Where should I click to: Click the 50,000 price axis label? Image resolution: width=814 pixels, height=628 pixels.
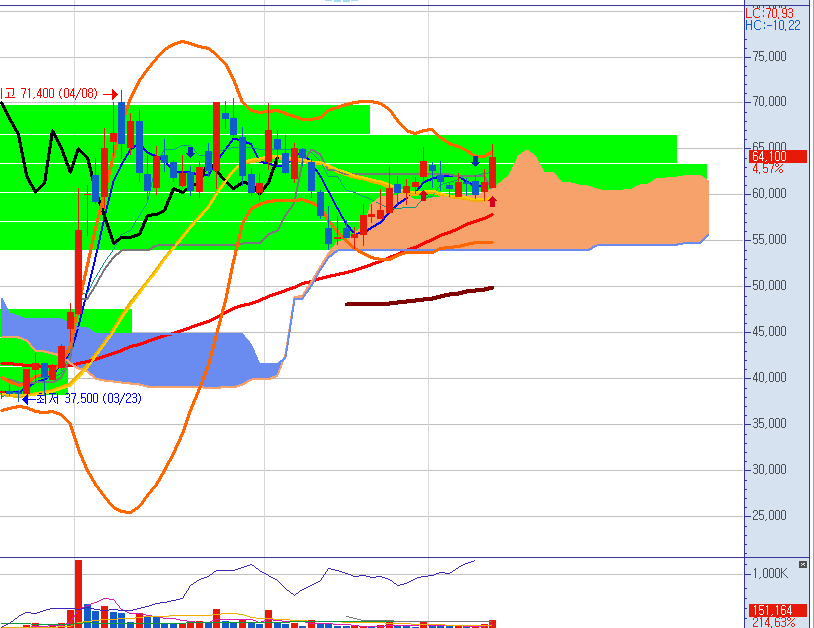click(769, 285)
